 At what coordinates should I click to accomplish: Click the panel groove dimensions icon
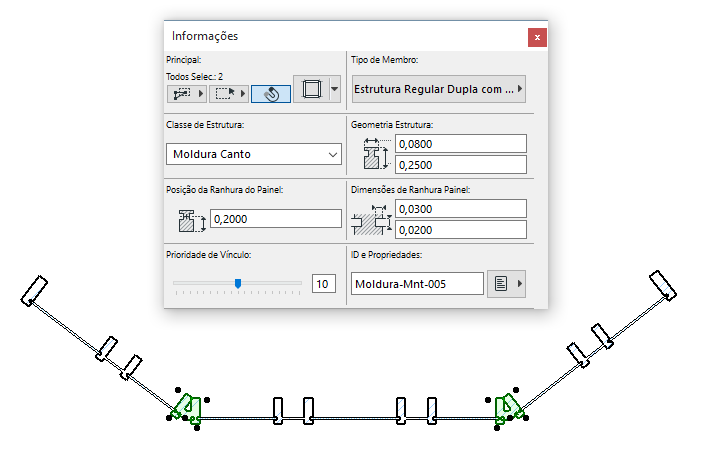(x=372, y=220)
